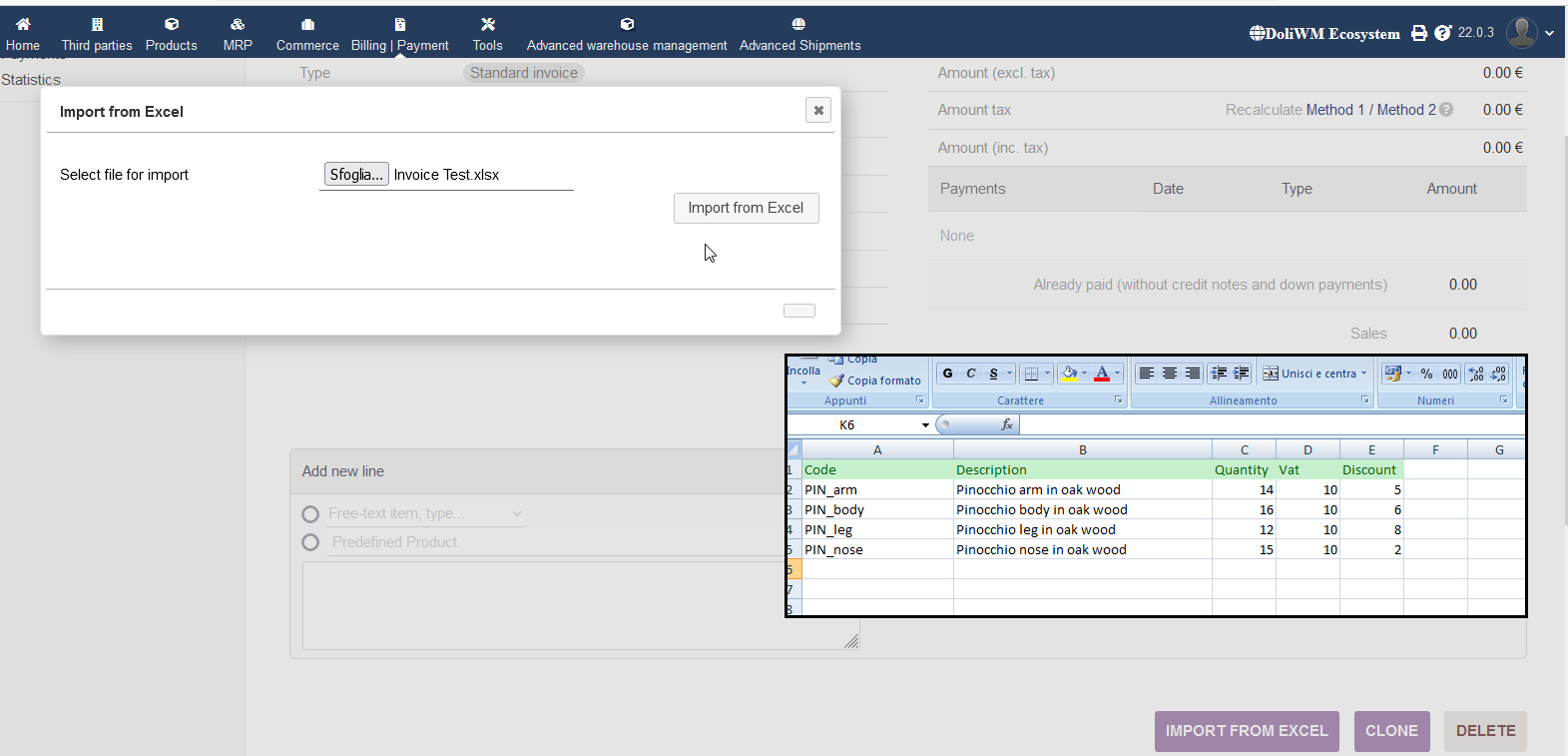Click the Excel center-align text icon
Screen dimensions: 1568x756
click(1169, 374)
